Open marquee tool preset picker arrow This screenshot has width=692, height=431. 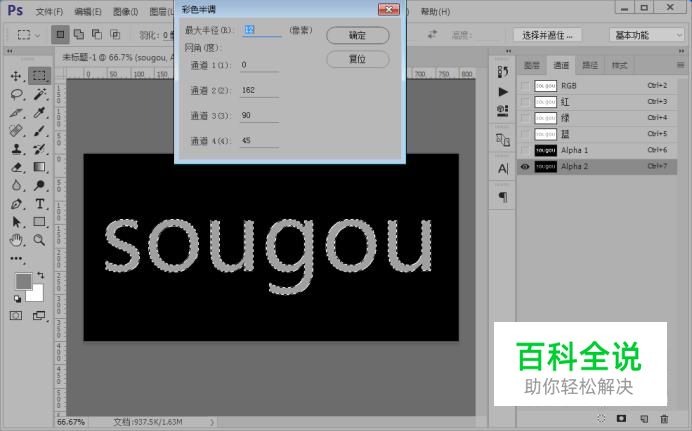tap(38, 35)
